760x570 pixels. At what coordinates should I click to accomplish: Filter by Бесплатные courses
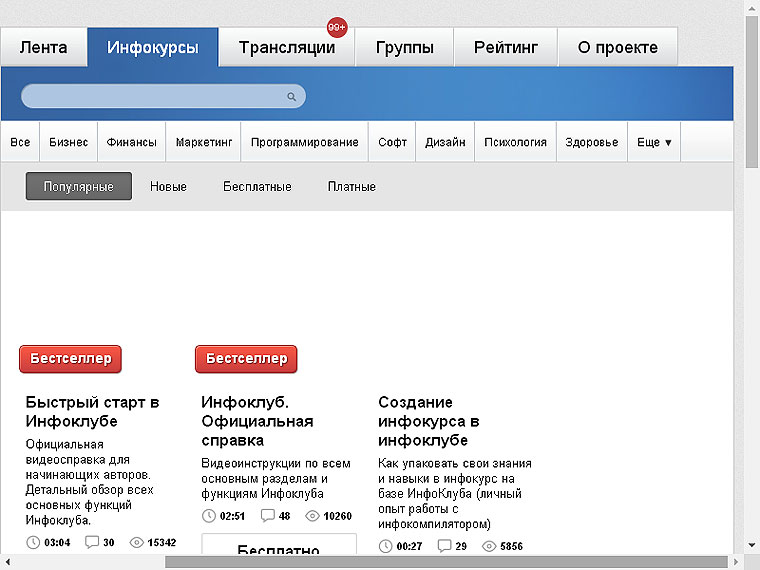click(257, 186)
